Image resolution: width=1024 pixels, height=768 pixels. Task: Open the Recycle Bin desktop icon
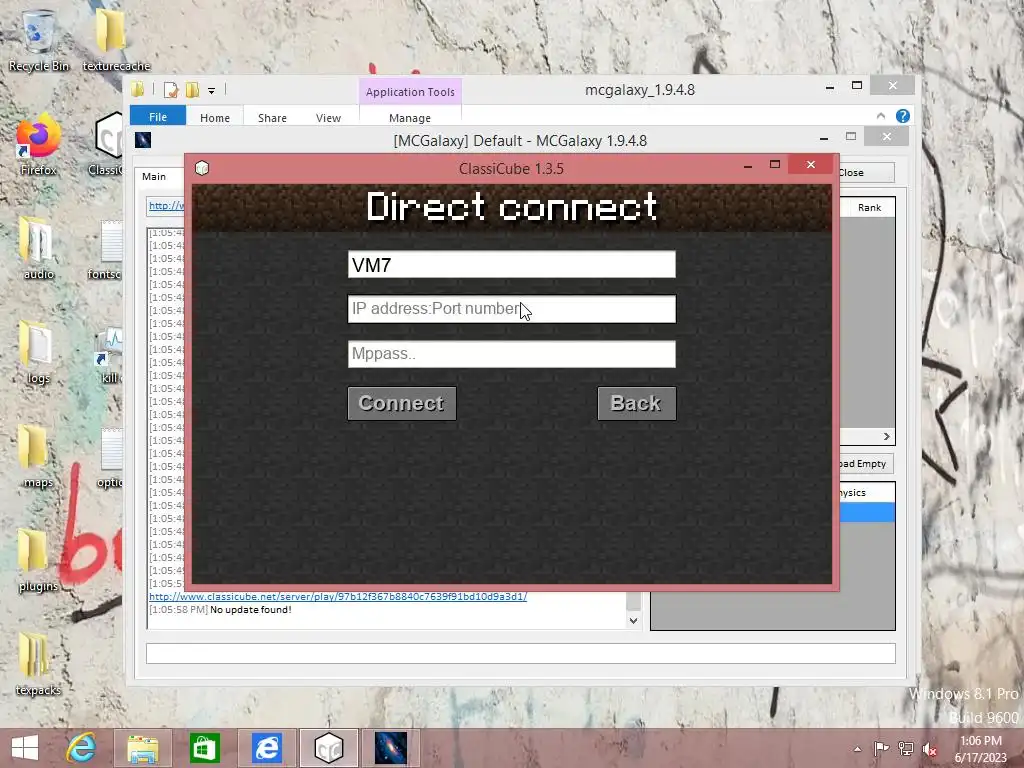[x=38, y=40]
